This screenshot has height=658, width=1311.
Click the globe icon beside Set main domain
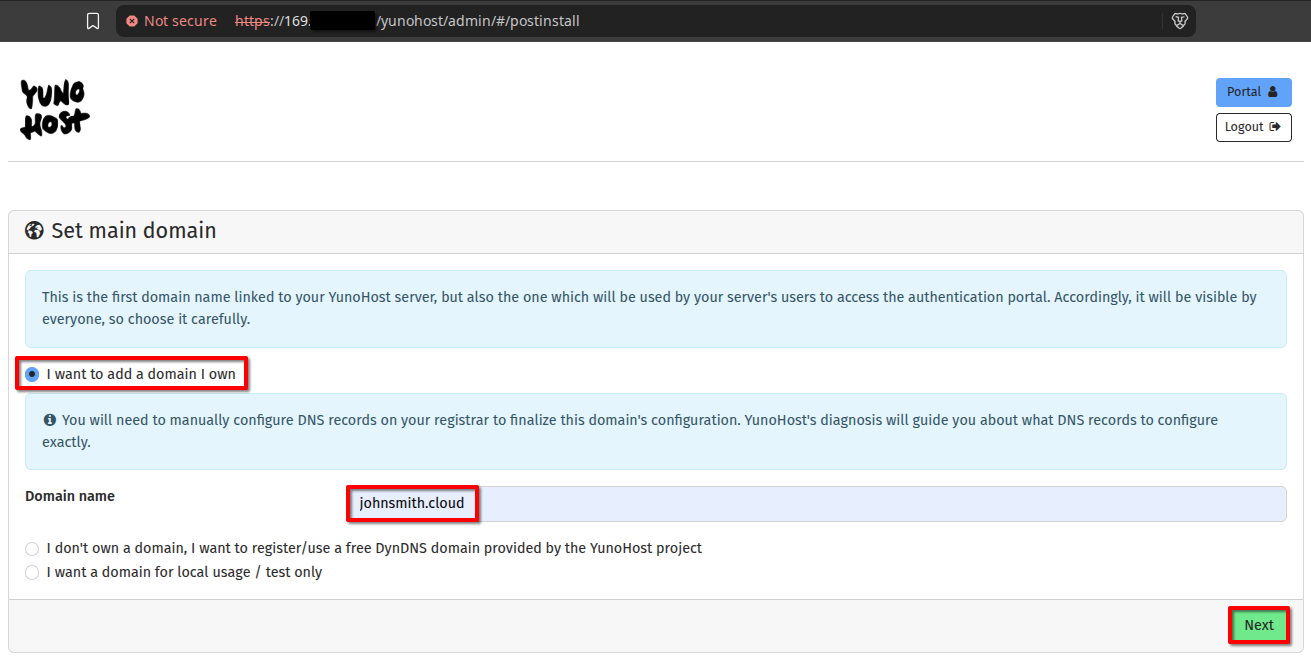pyautogui.click(x=35, y=231)
